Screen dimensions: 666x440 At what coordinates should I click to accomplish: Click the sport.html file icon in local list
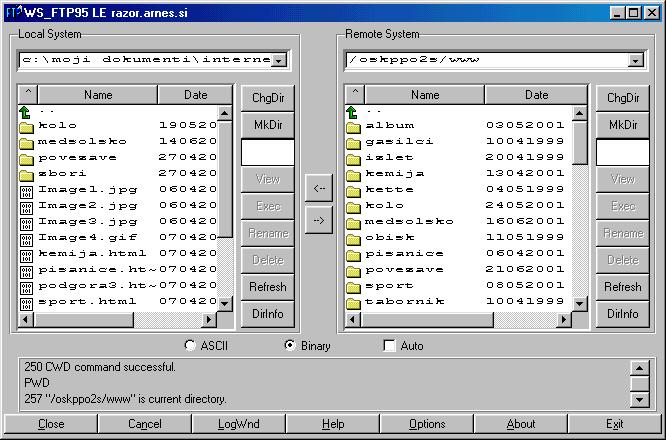pos(26,301)
